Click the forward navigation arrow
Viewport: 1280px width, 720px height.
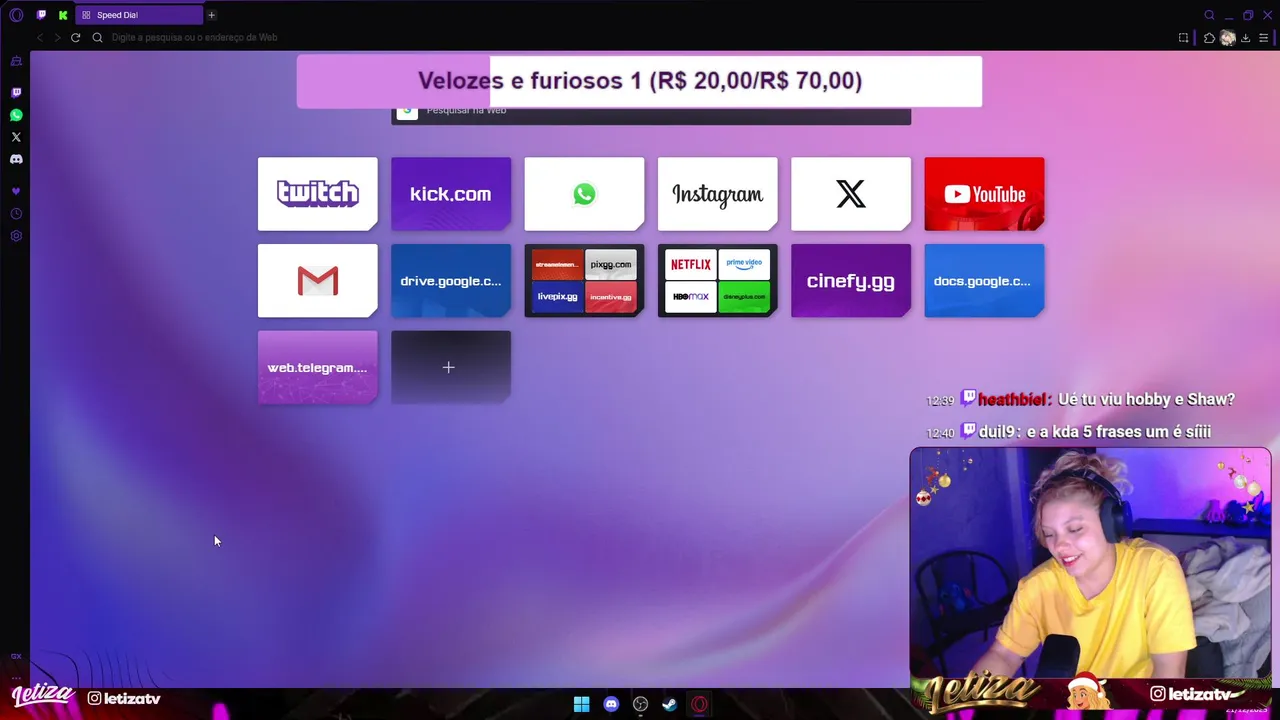57,38
